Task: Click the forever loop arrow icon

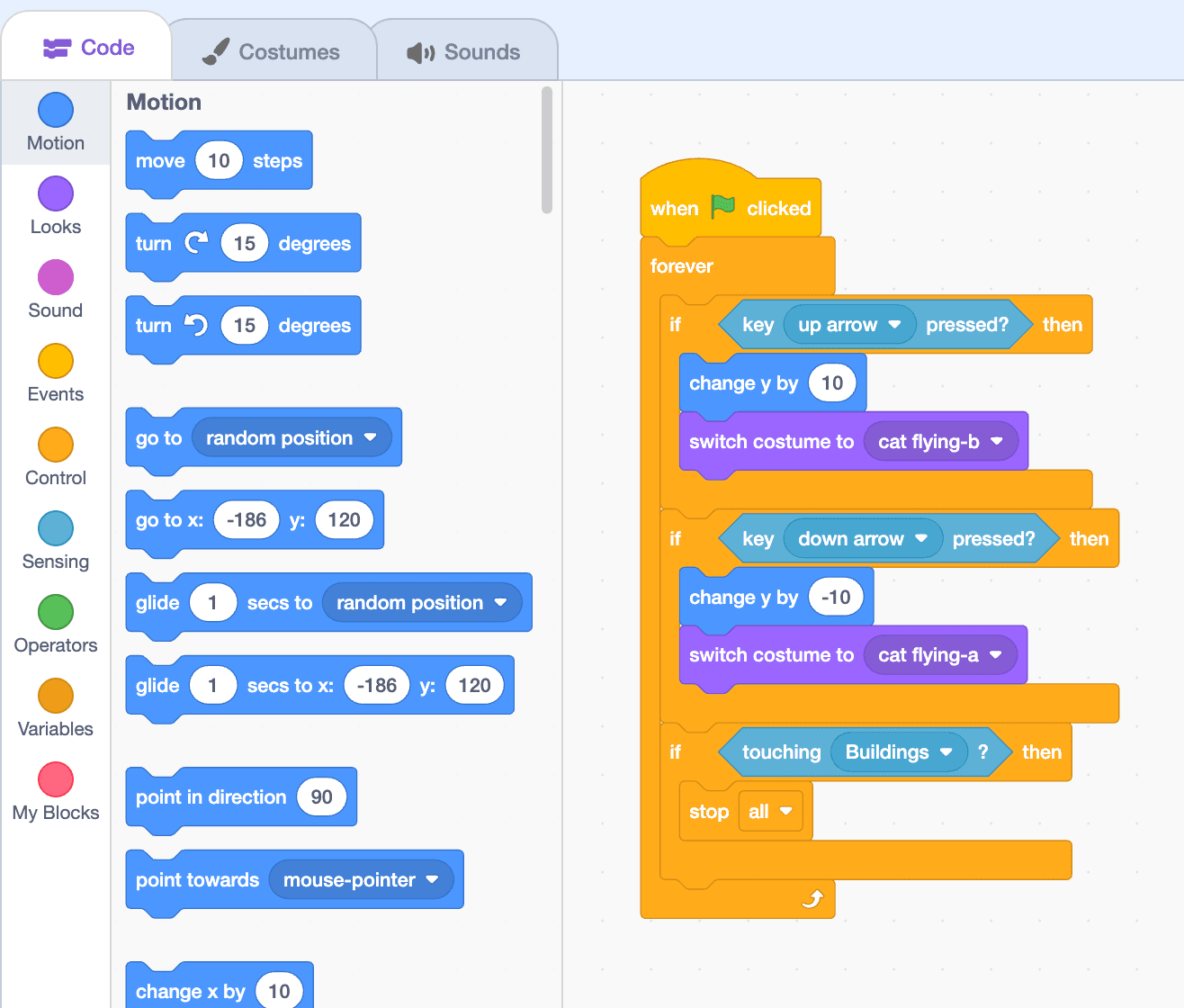Action: [812, 899]
